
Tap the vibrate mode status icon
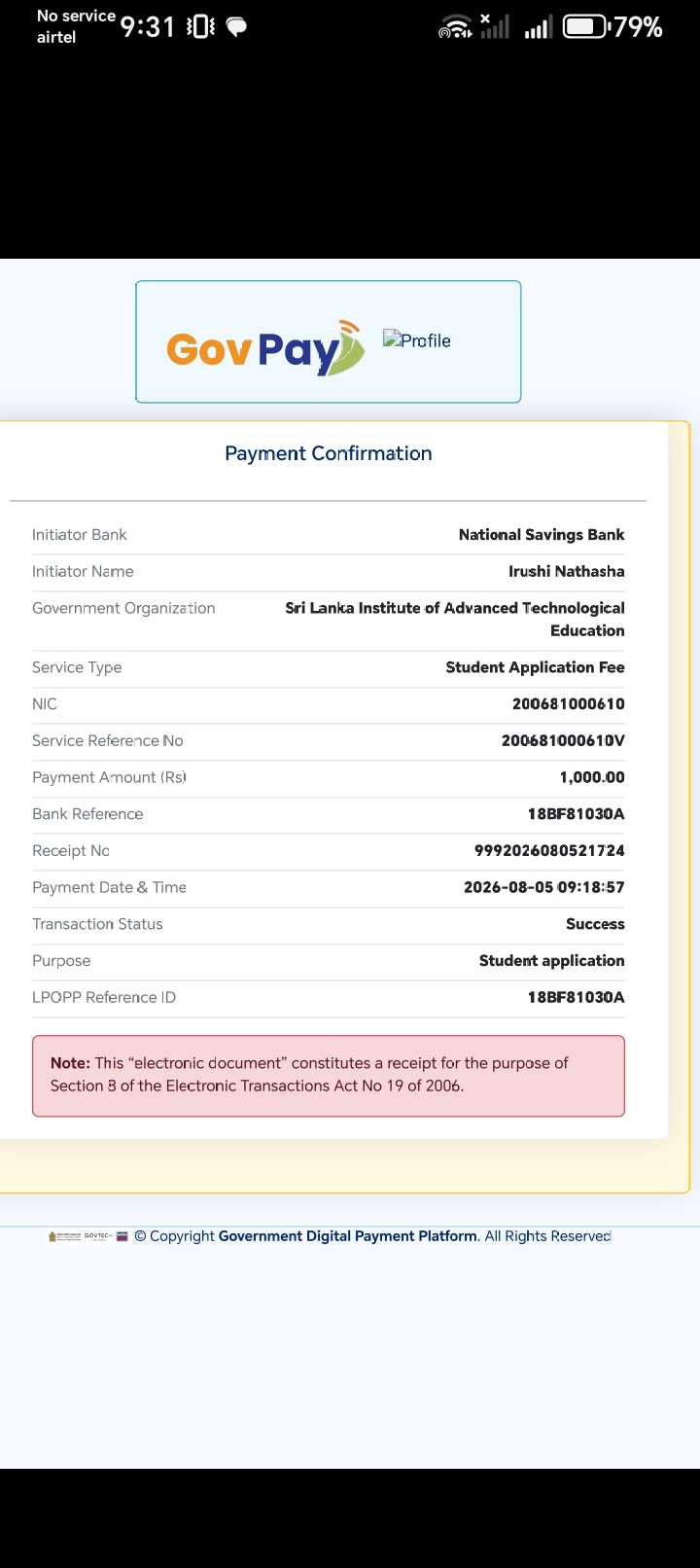(x=200, y=27)
